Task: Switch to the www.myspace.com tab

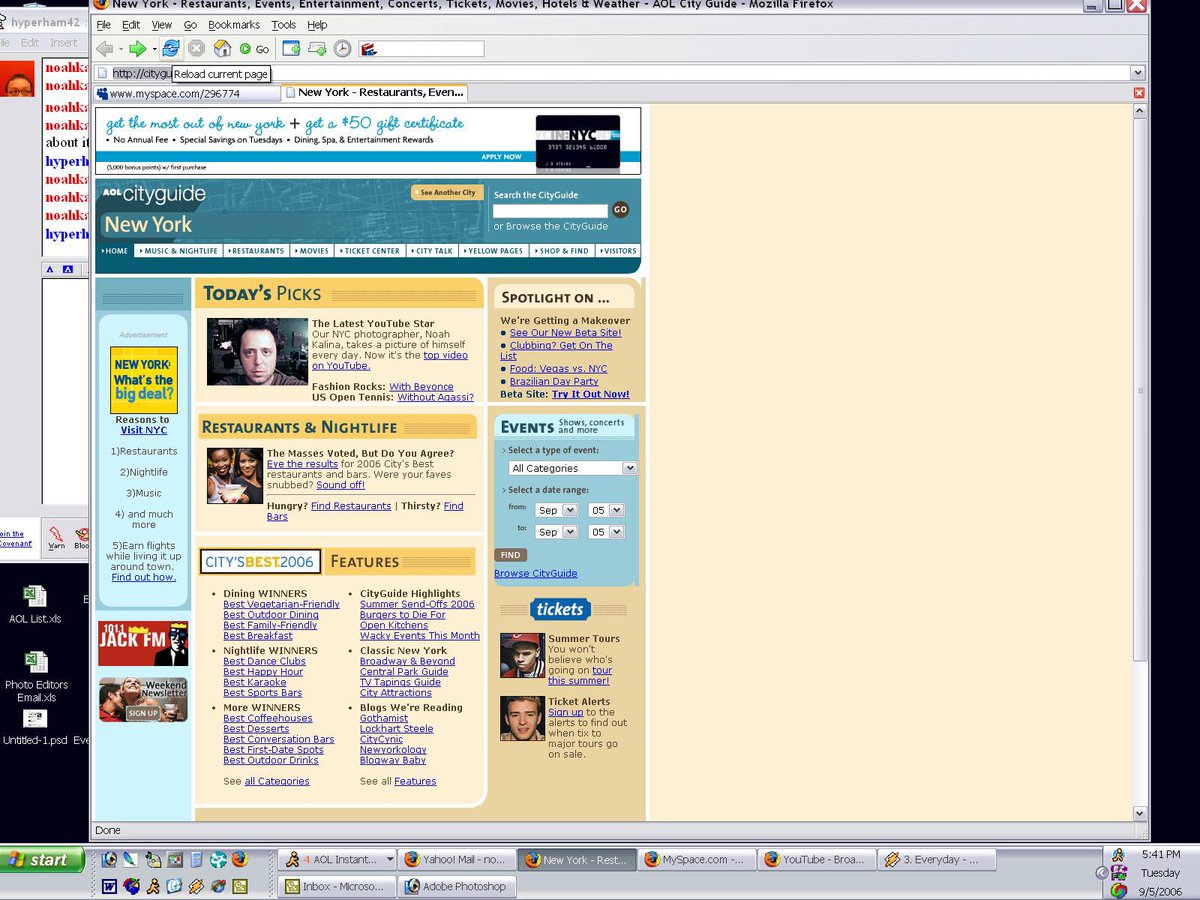Action: pos(187,93)
